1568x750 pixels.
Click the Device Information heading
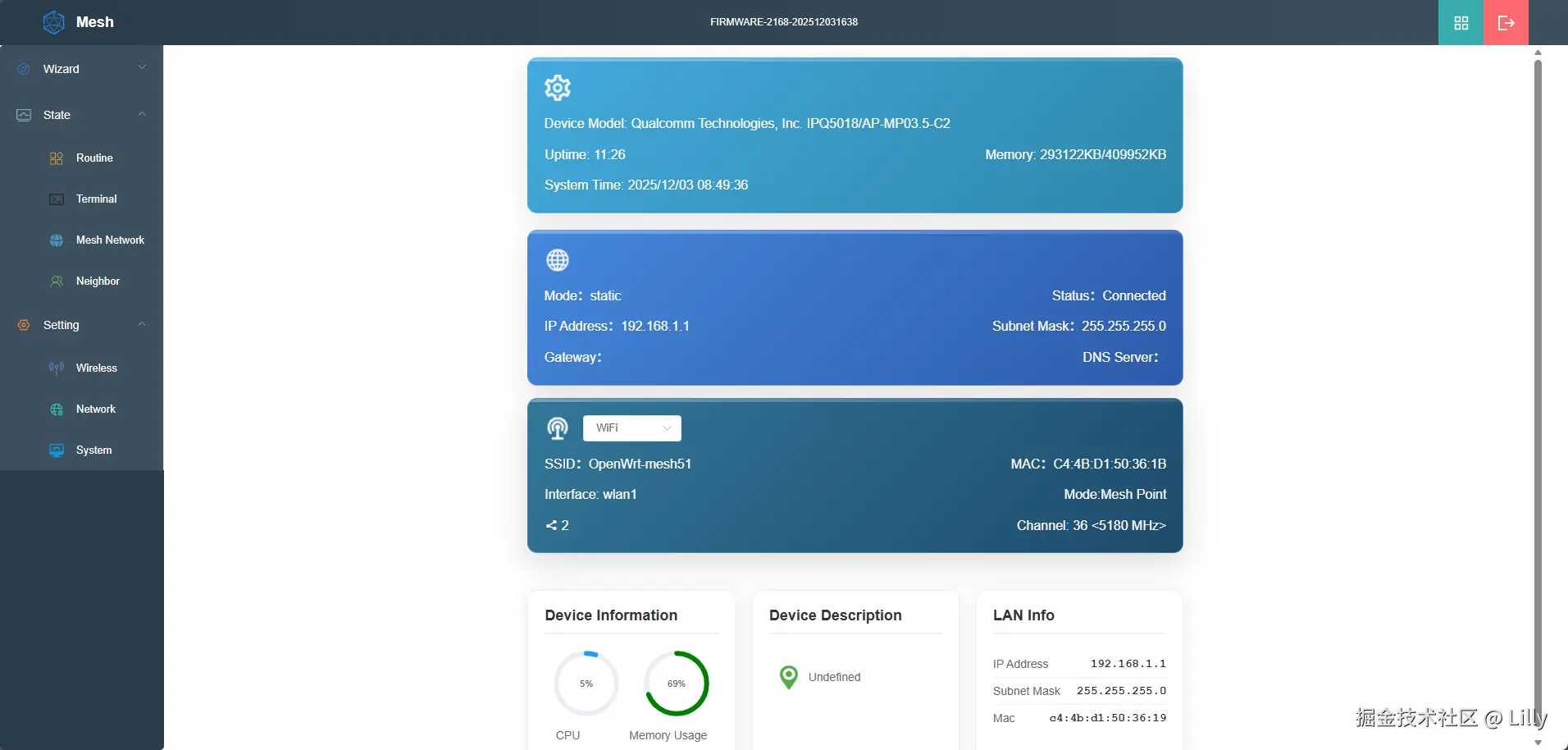click(x=611, y=615)
